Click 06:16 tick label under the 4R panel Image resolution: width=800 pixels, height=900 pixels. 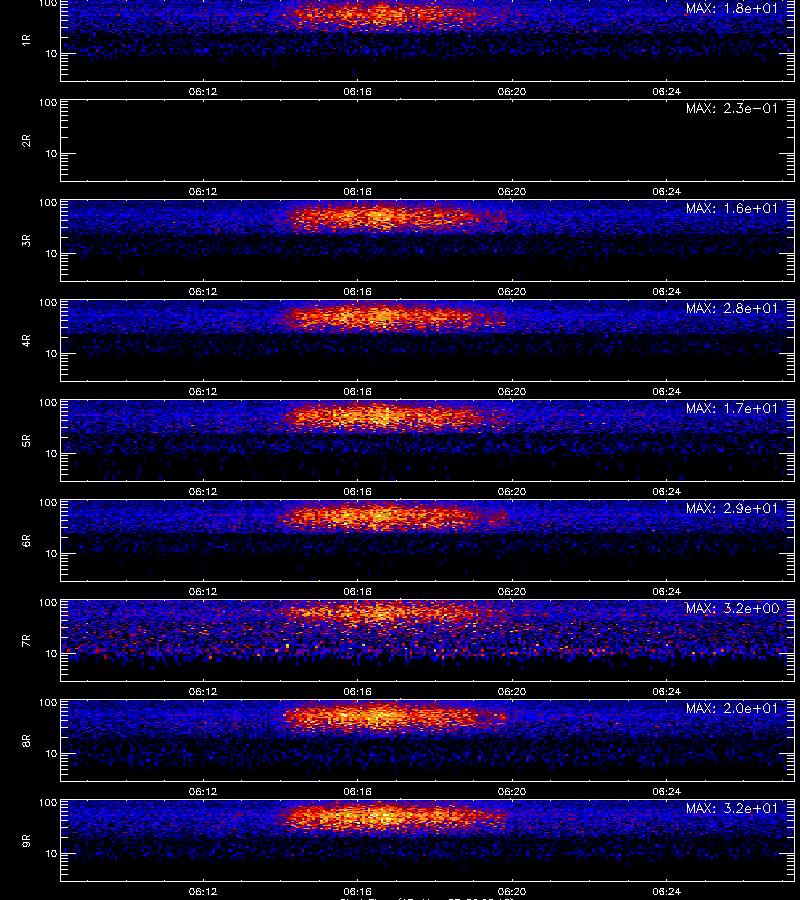click(357, 391)
